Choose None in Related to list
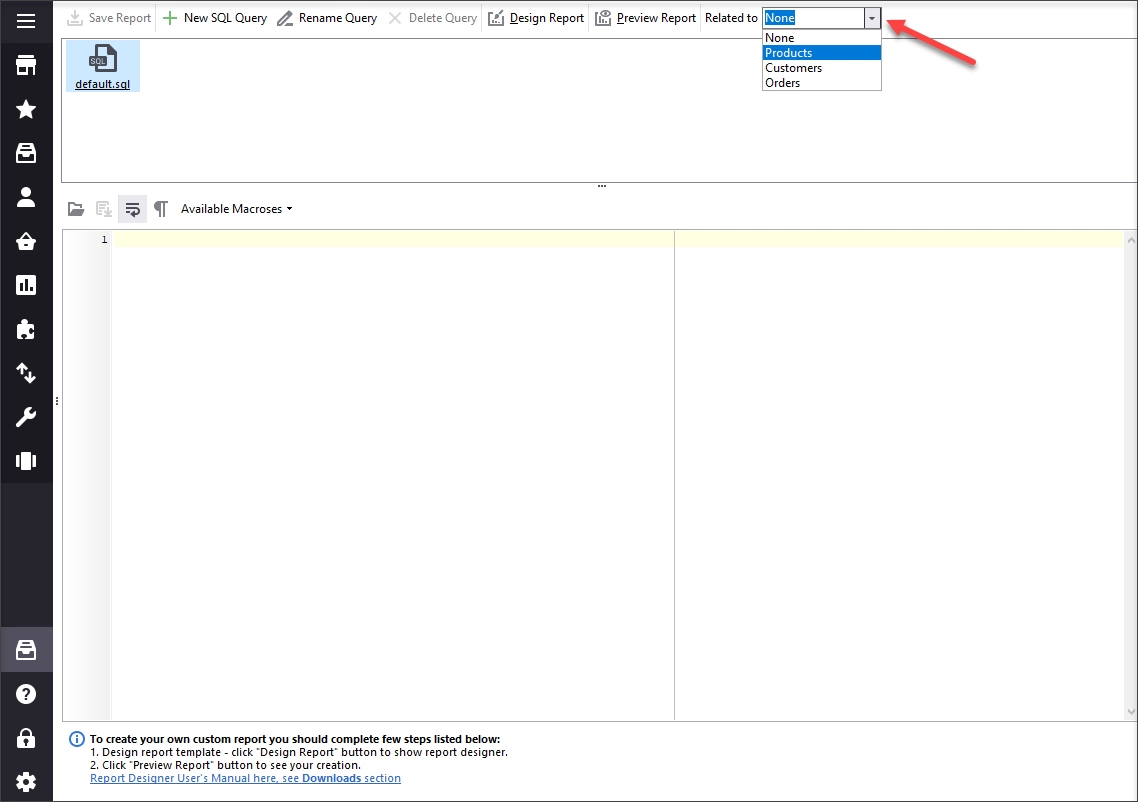Viewport: 1138px width, 802px height. (822, 38)
